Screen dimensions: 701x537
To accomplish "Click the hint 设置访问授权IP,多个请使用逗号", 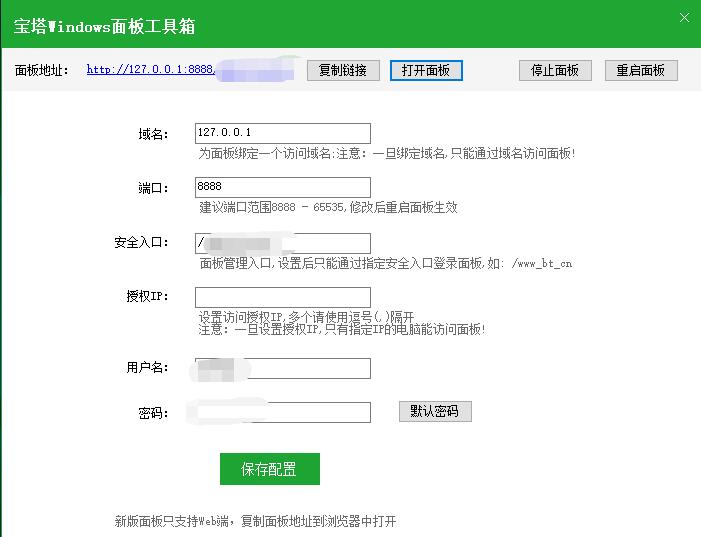I will click(x=306, y=317).
